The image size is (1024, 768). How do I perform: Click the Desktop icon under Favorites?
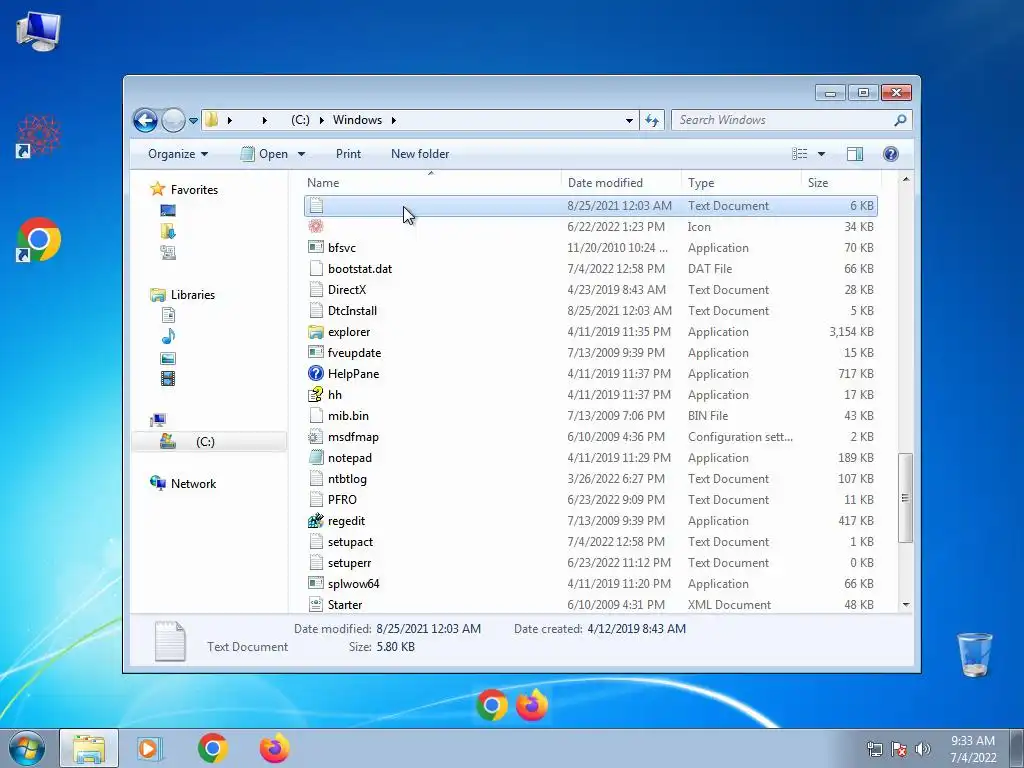pos(168,210)
